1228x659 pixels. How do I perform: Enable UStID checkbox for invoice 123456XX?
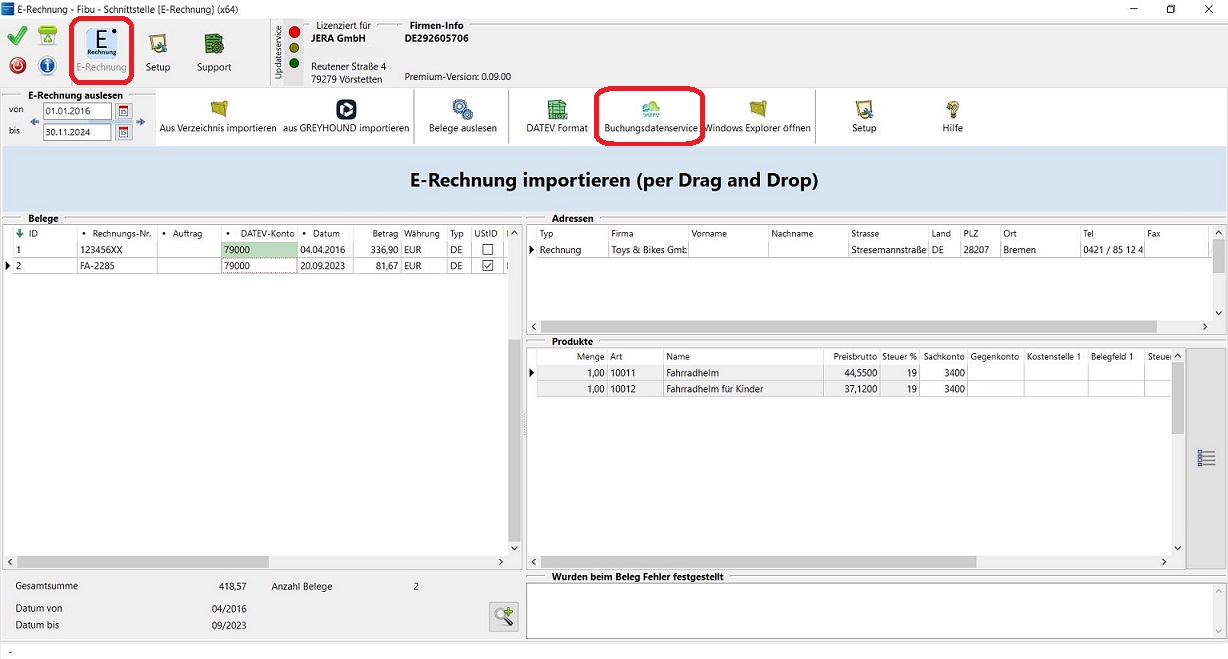tap(488, 250)
